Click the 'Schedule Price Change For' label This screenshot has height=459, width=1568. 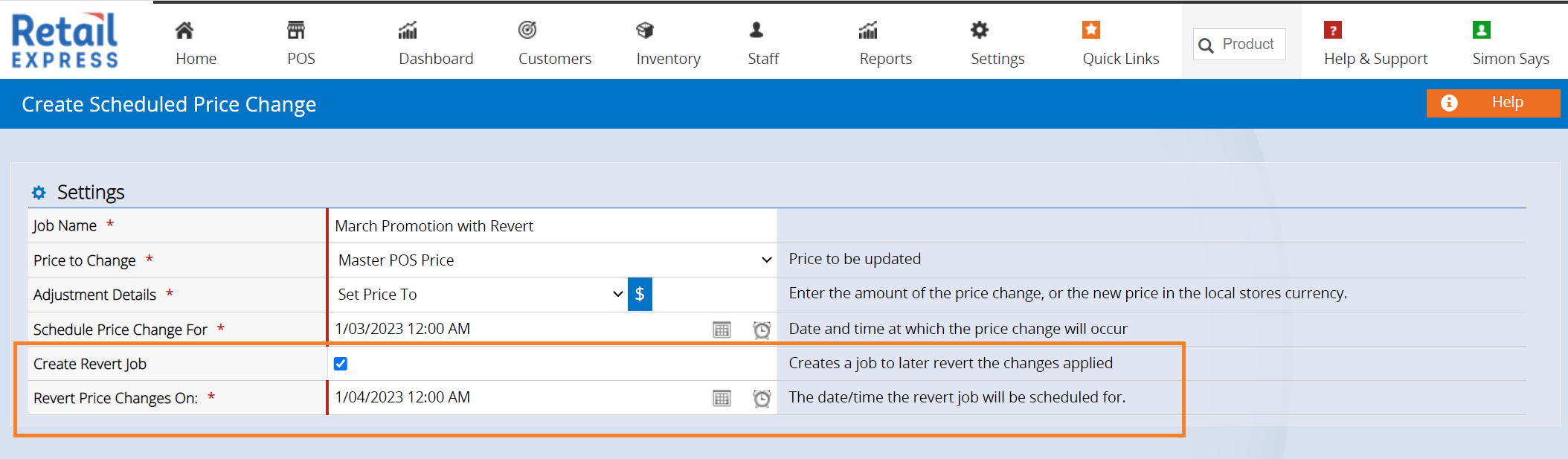click(x=120, y=330)
